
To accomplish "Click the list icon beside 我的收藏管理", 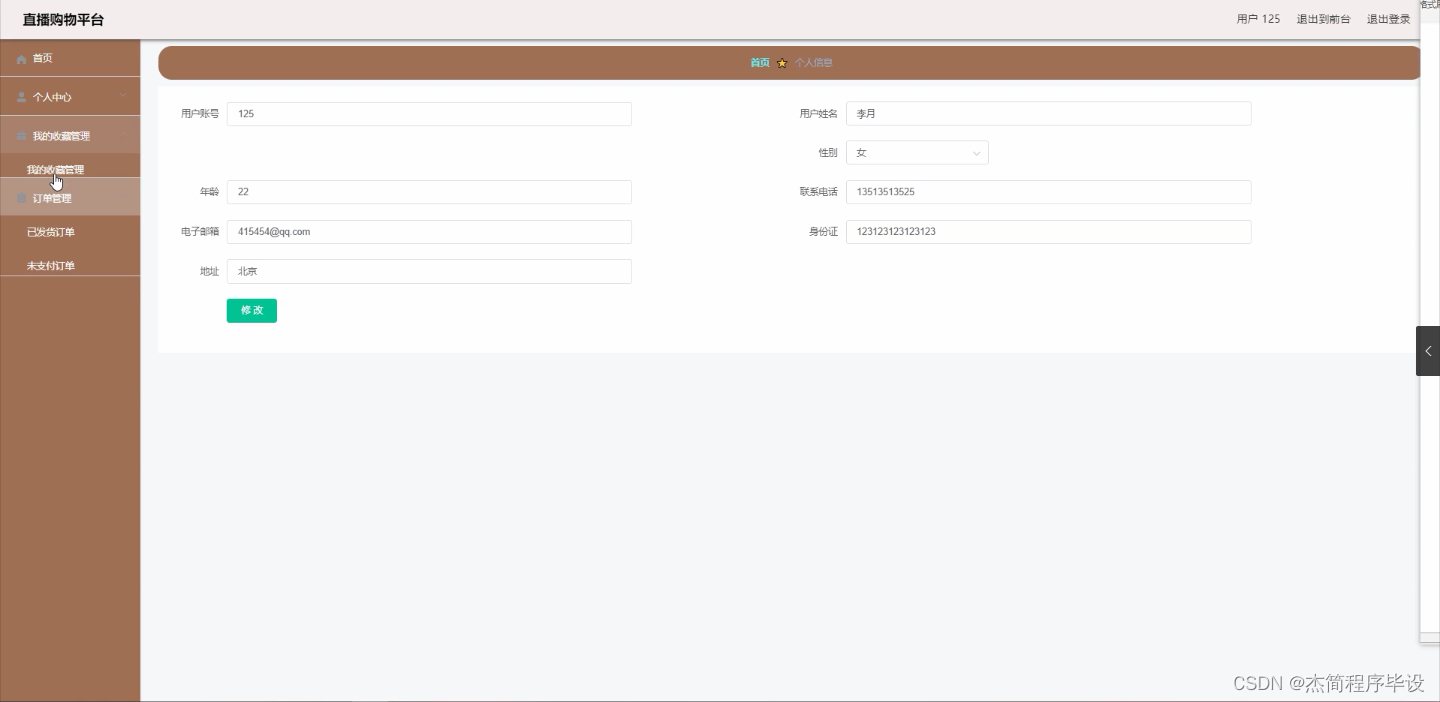I will [21, 135].
